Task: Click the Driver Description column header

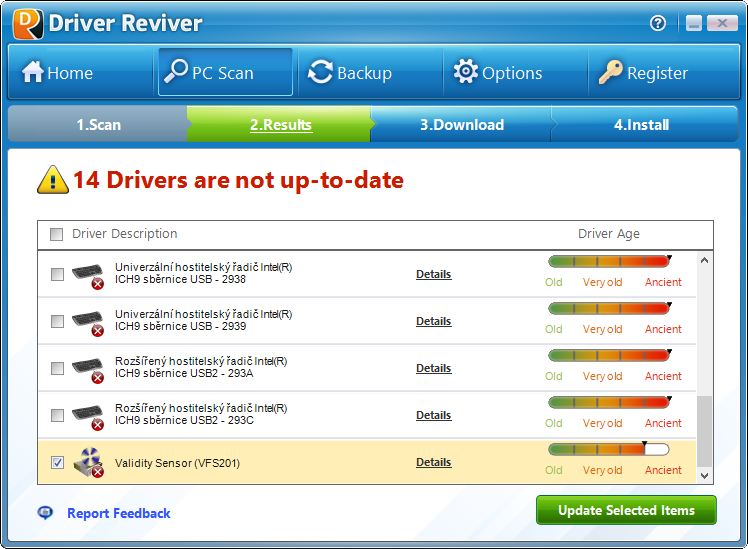Action: point(125,234)
